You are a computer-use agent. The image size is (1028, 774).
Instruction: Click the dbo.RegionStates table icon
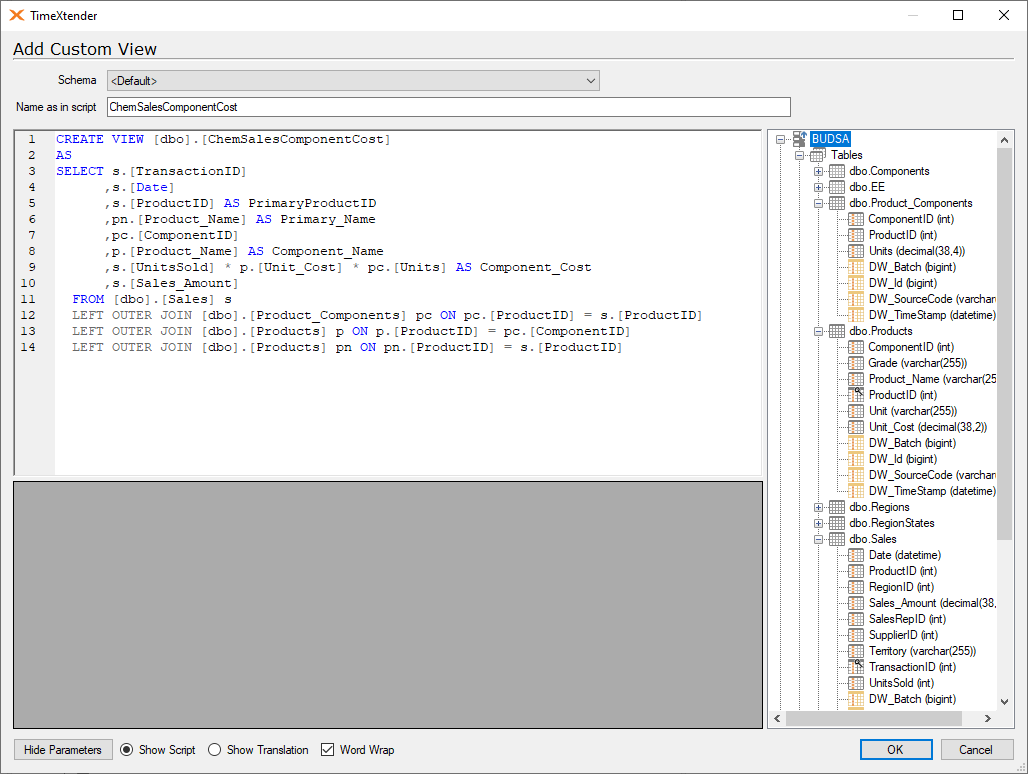click(837, 523)
